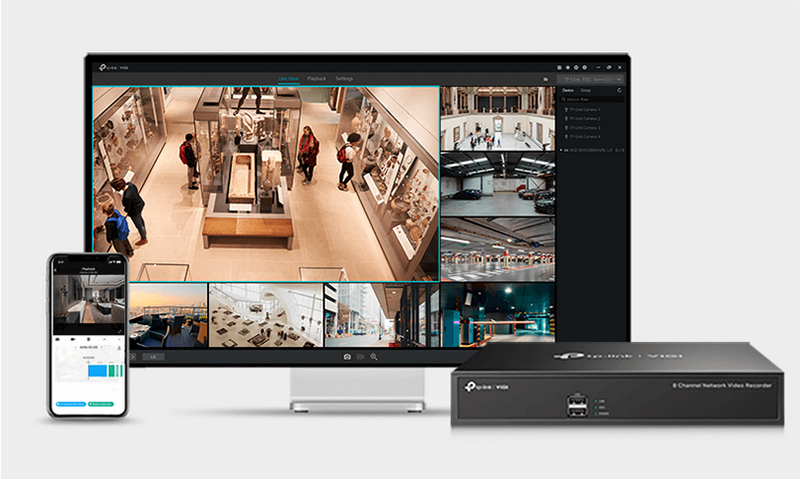The image size is (800, 479).
Task: Switch to the Live View tab
Action: (x=288, y=79)
